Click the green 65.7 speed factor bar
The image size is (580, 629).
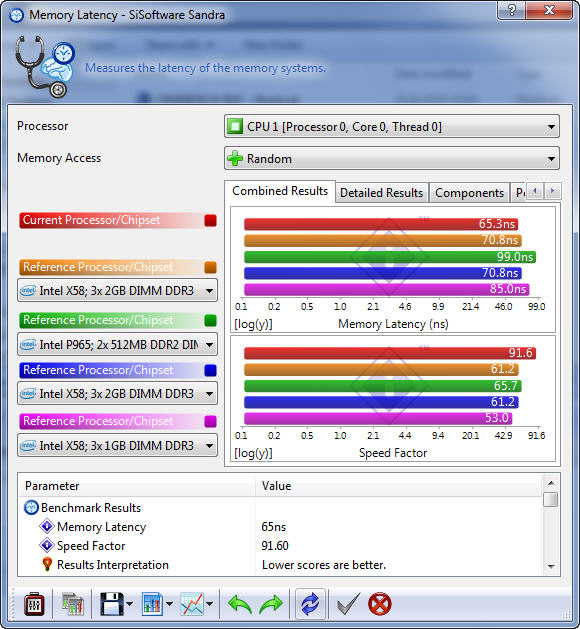[383, 386]
